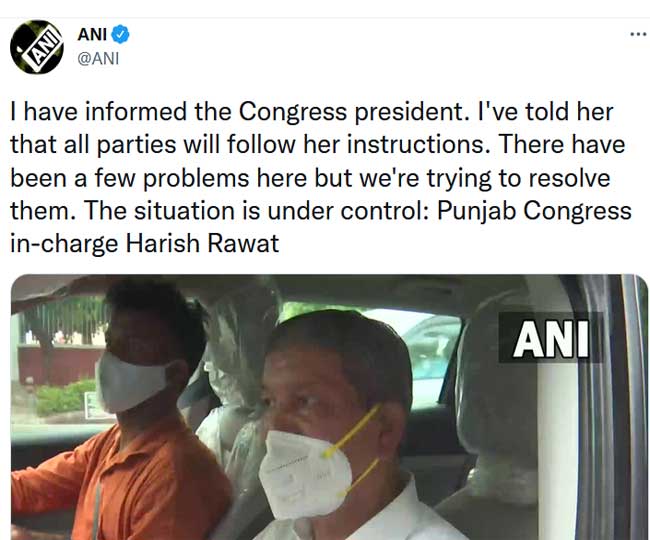Image resolution: width=650 pixels, height=540 pixels.
Task: Click the green shrubs outside car window
Action: [x=65, y=398]
